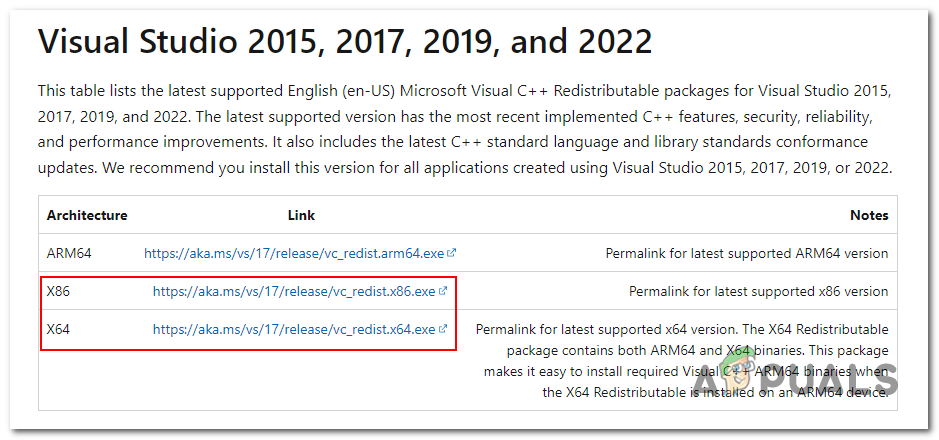Click the intro paragraph beginning 'This table lists'
Viewport: 939px width, 440px height.
pyautogui.click(x=465, y=131)
